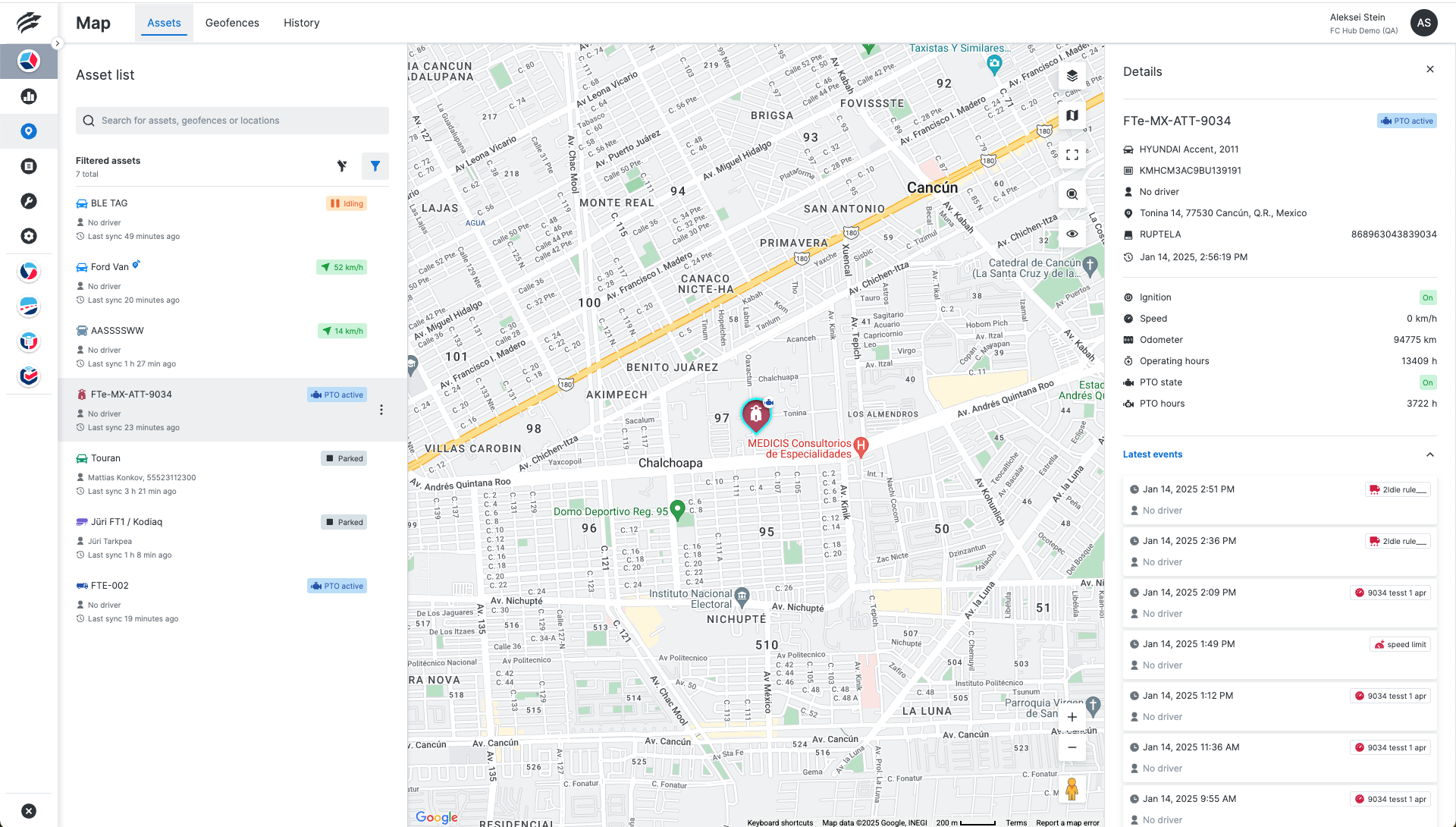Expand the left sidebar arrow

coord(57,43)
